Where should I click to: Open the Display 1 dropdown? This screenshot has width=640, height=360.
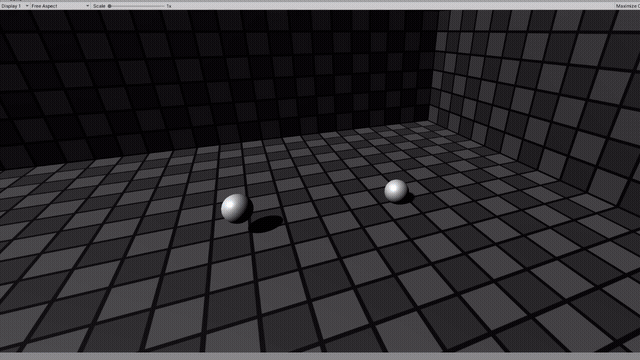point(15,6)
